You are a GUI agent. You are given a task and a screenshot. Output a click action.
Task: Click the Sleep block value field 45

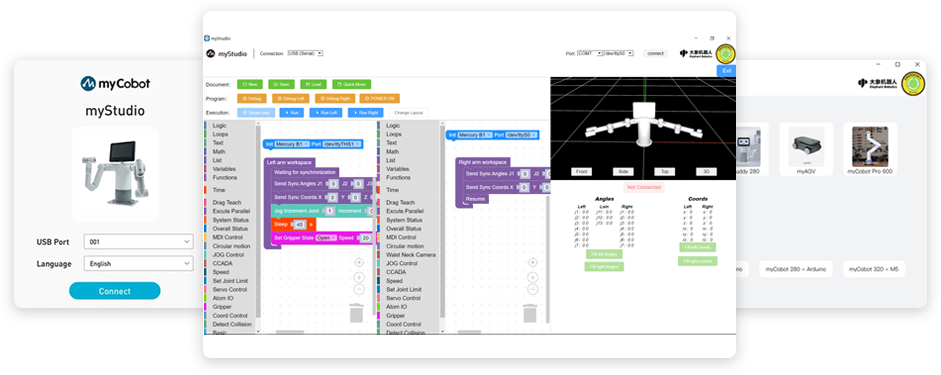tap(300, 224)
